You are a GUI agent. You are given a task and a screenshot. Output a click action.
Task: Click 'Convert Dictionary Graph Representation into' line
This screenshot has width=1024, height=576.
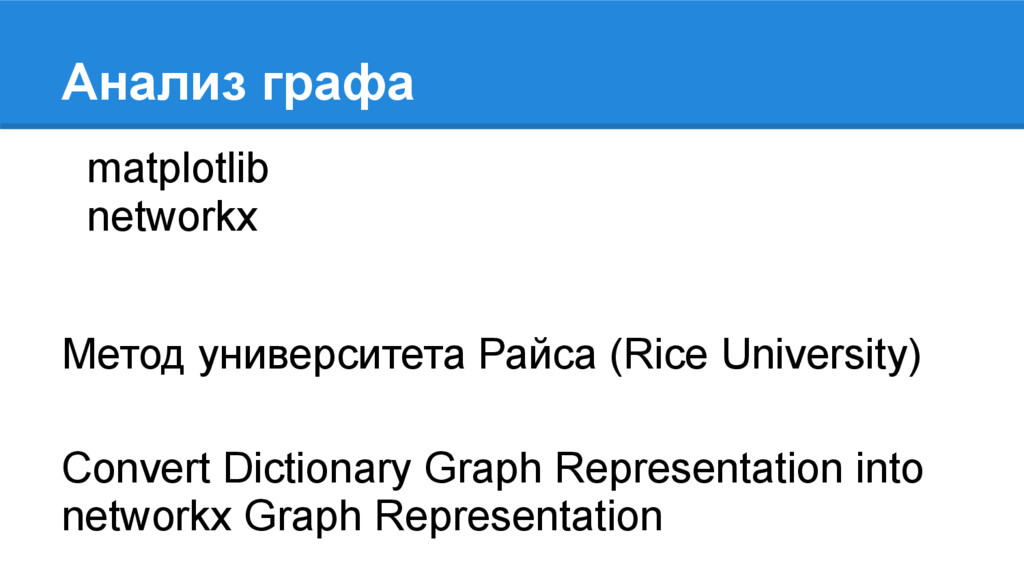492,469
